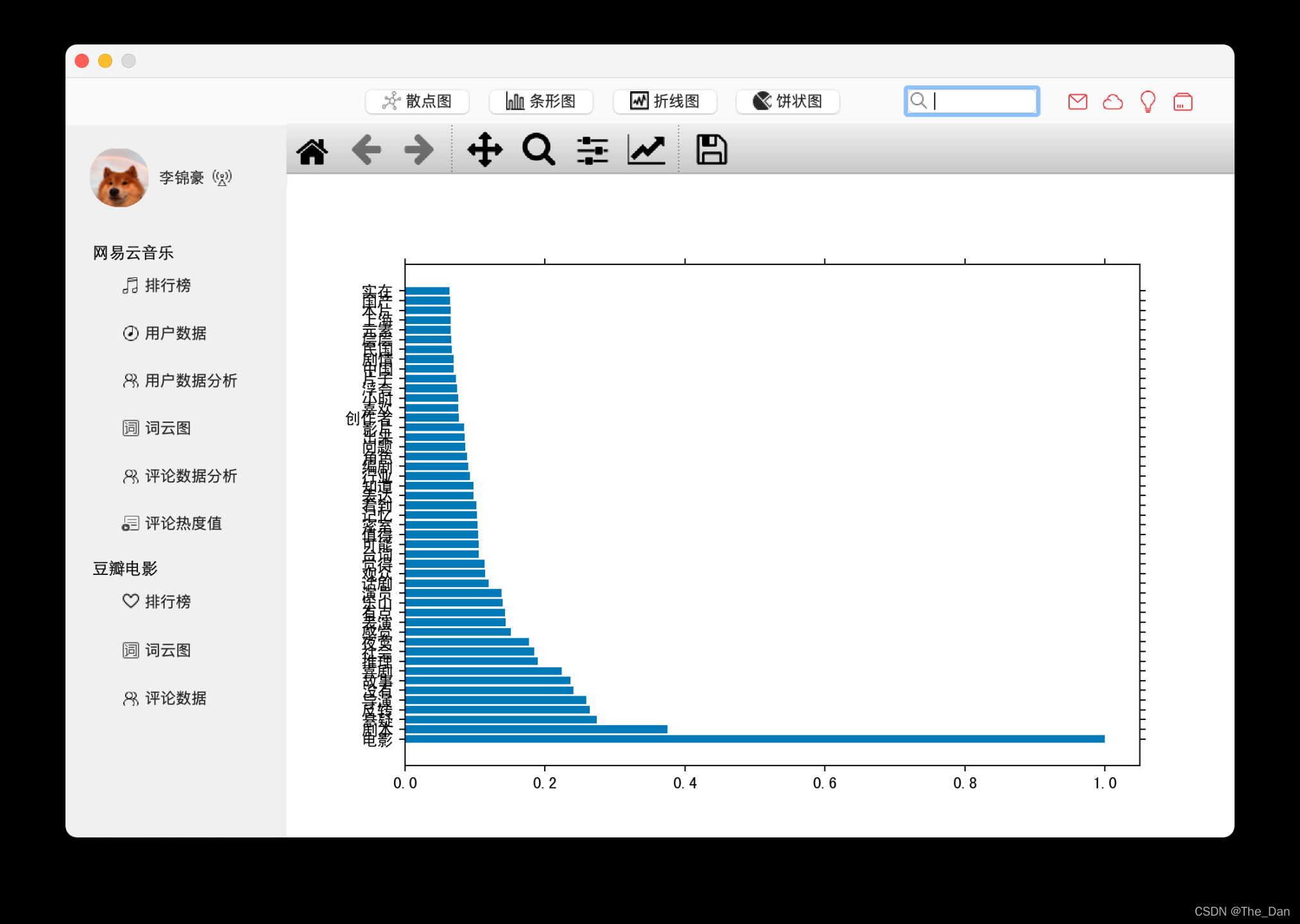
Task: Click the user avatar dog photo
Action: coord(119,178)
